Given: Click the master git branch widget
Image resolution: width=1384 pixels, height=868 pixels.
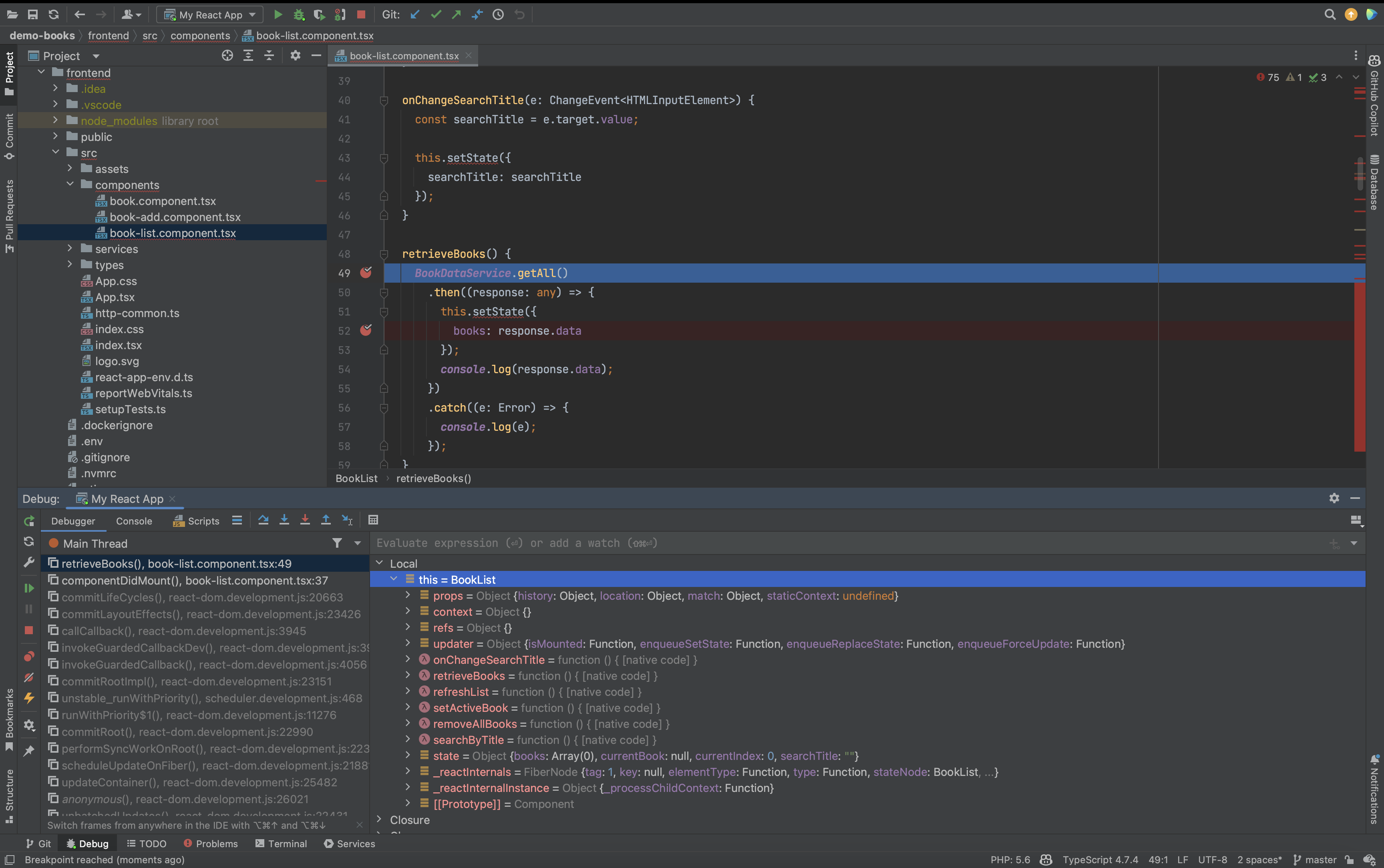Looking at the screenshot, I should (x=1315, y=859).
